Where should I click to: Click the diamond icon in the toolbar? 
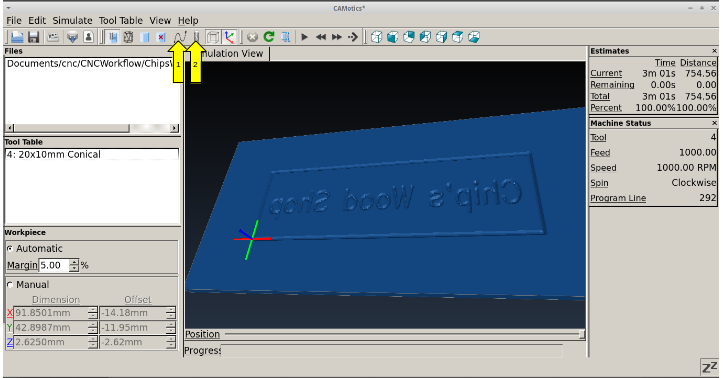point(72,37)
